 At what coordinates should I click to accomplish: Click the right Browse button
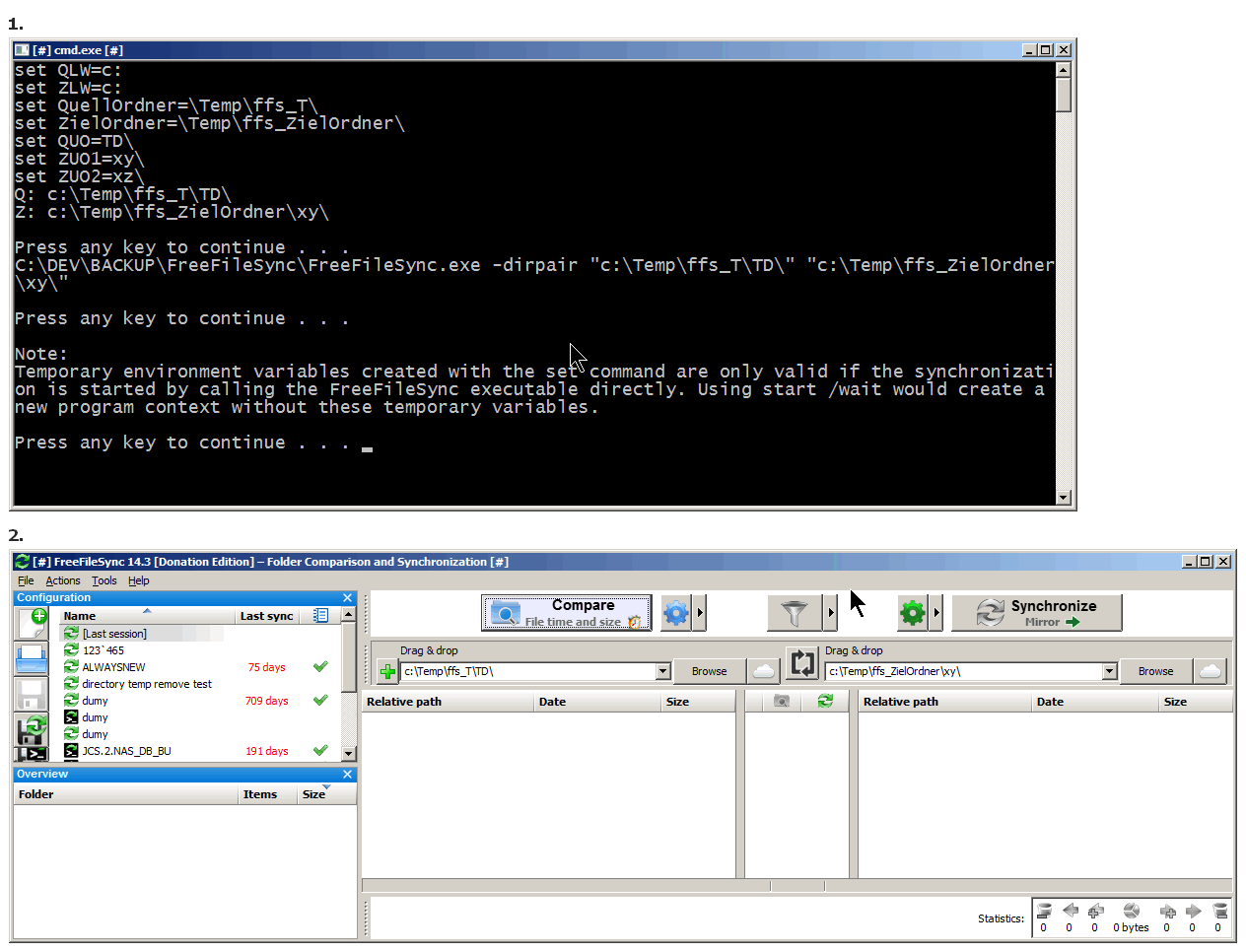coord(1155,671)
